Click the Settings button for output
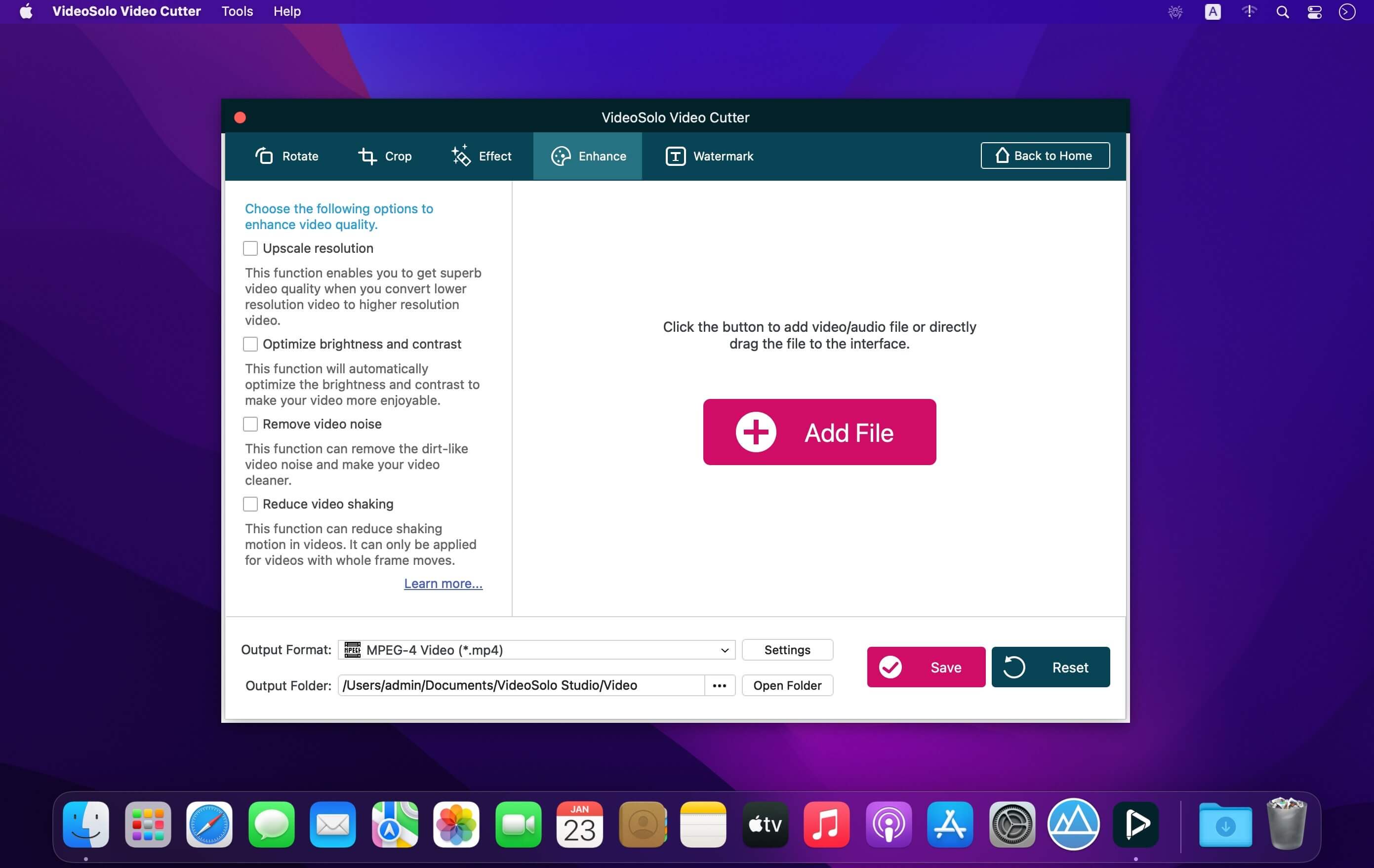The image size is (1374, 868). point(787,649)
